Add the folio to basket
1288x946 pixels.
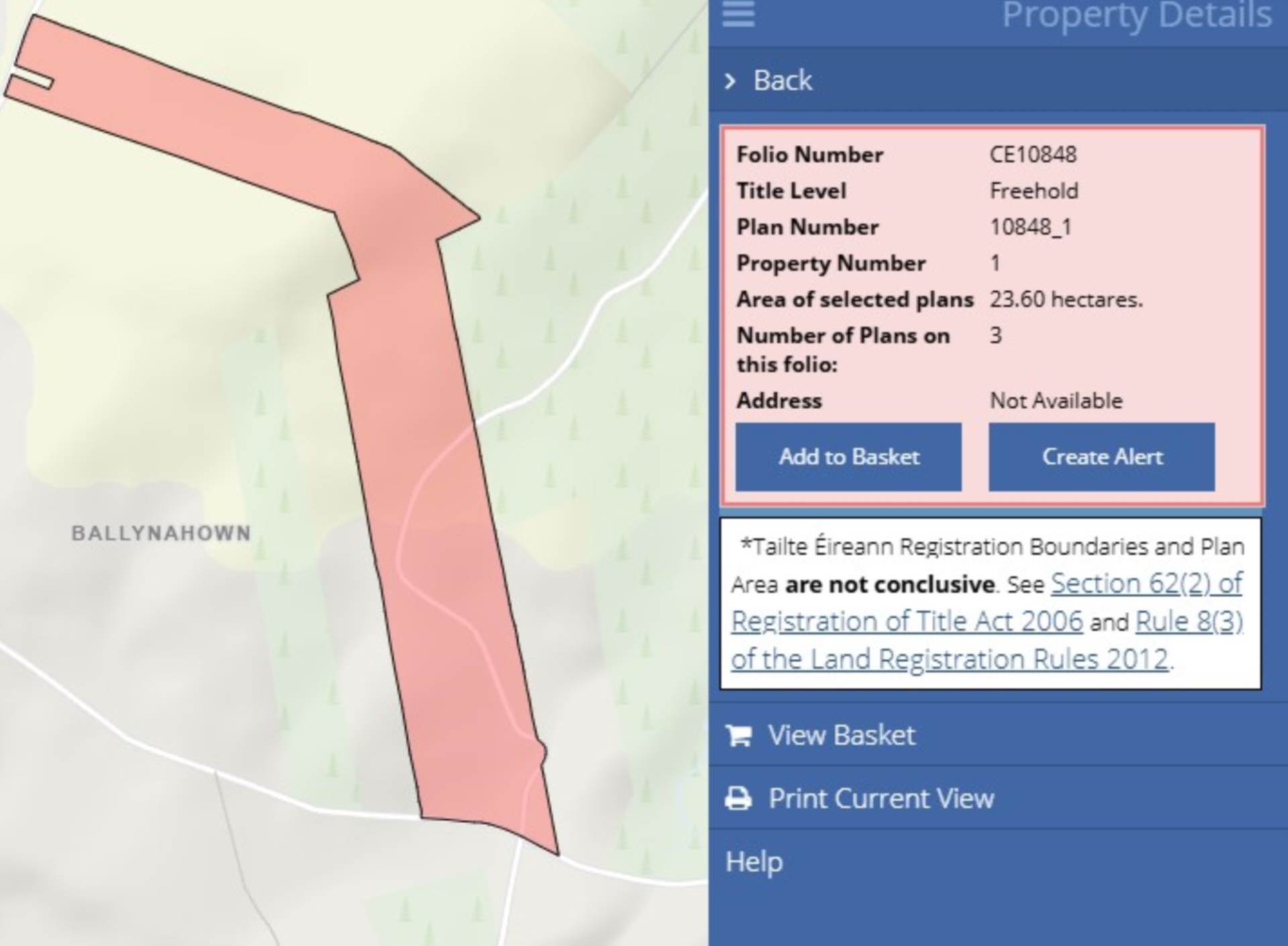(849, 457)
